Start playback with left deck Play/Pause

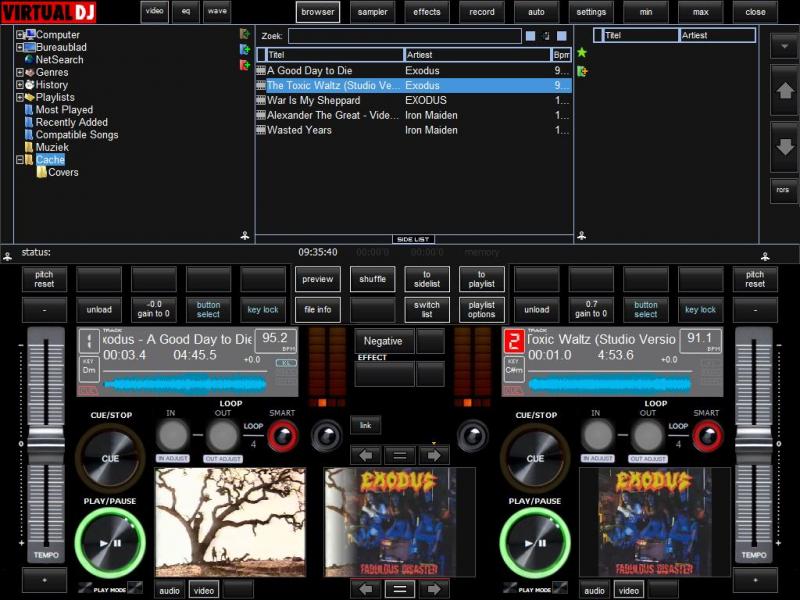pos(110,543)
